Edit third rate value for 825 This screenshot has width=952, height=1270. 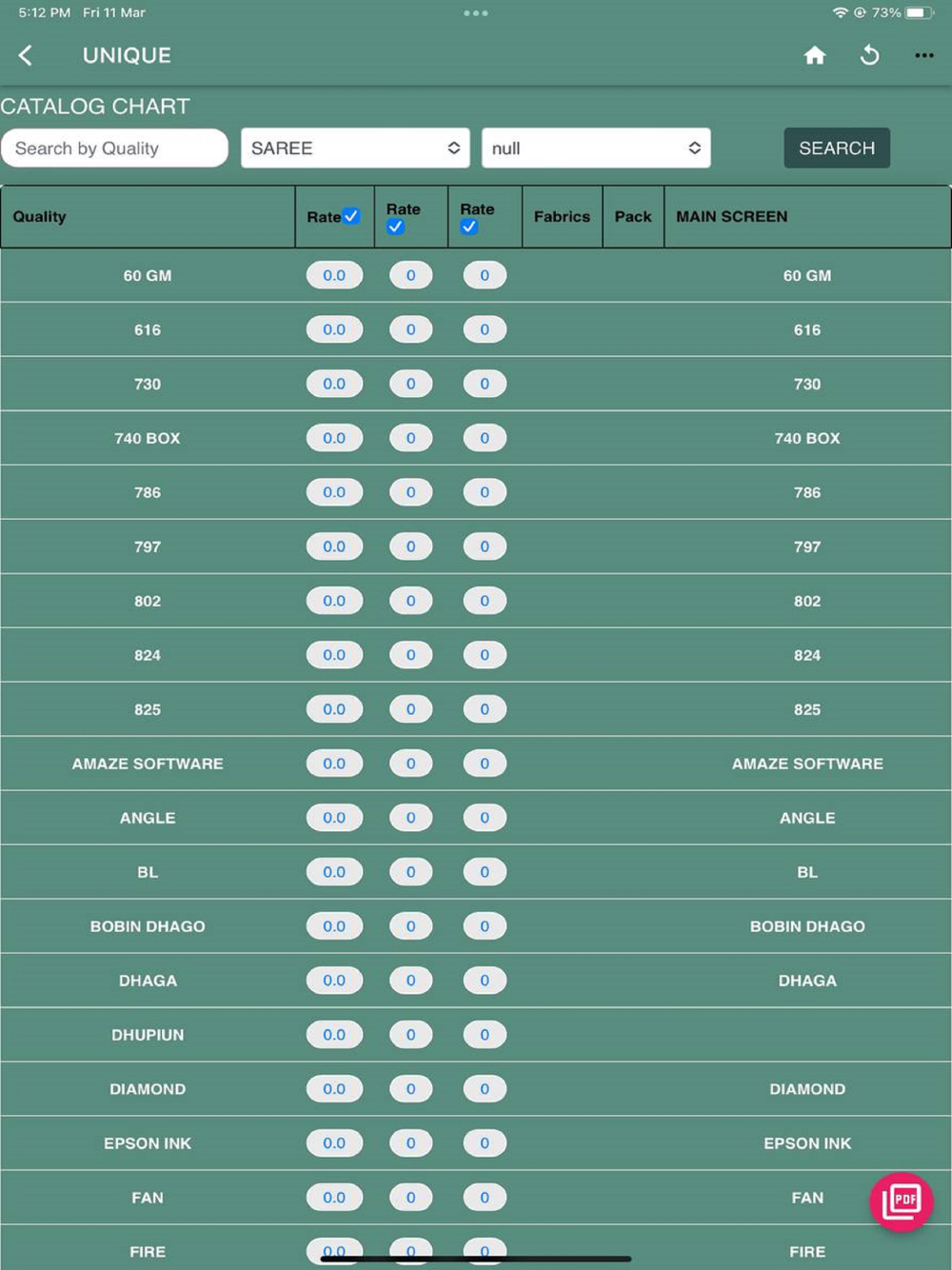coord(485,709)
